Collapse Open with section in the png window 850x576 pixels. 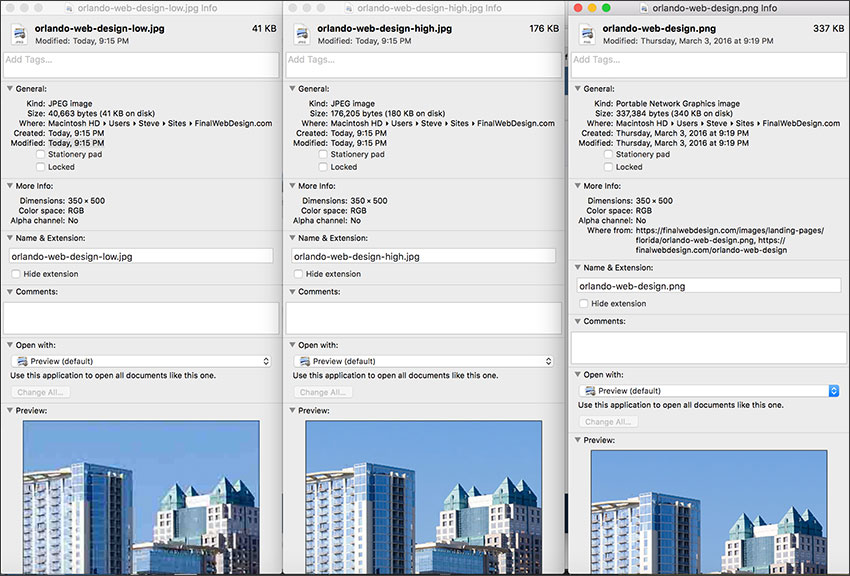(577, 374)
